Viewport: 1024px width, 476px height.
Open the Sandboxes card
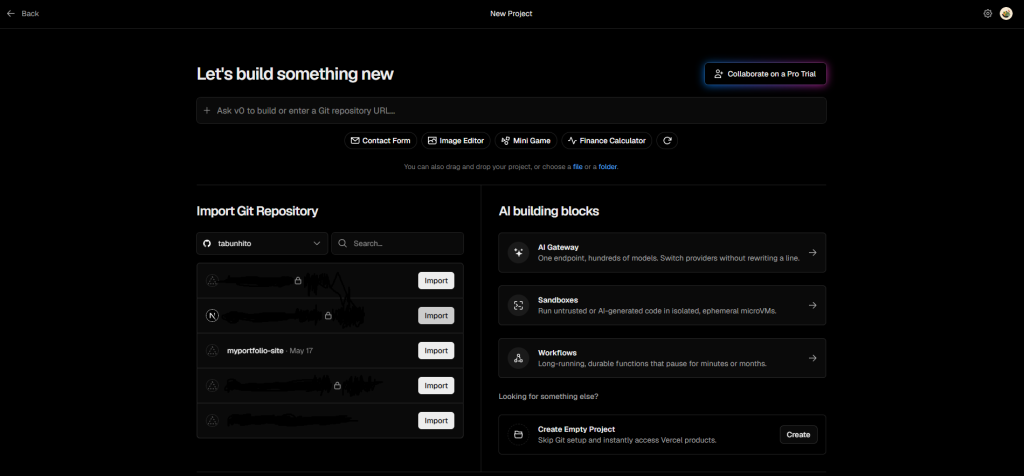pyautogui.click(x=662, y=305)
